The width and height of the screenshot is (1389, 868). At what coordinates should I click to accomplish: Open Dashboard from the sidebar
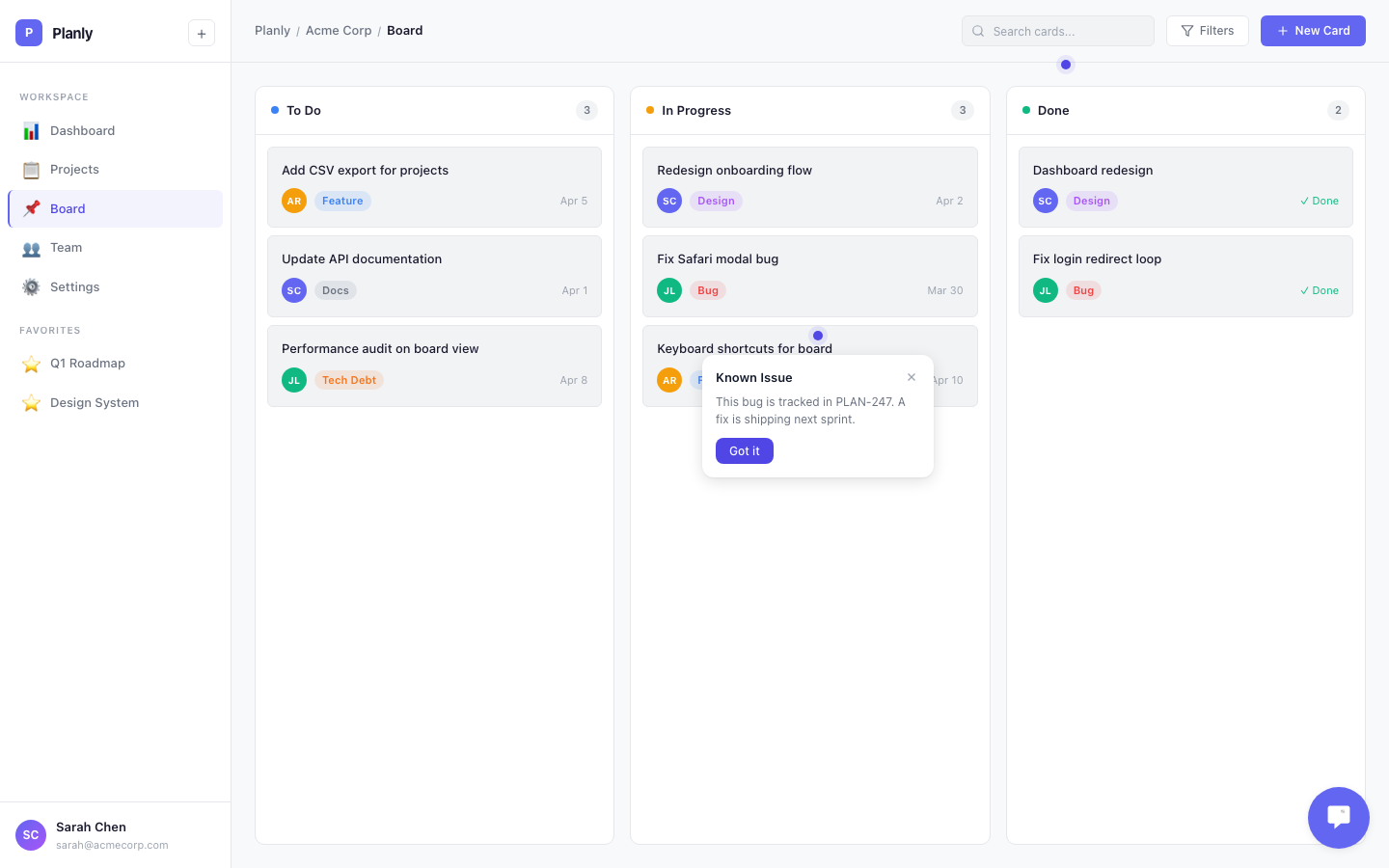click(x=82, y=131)
